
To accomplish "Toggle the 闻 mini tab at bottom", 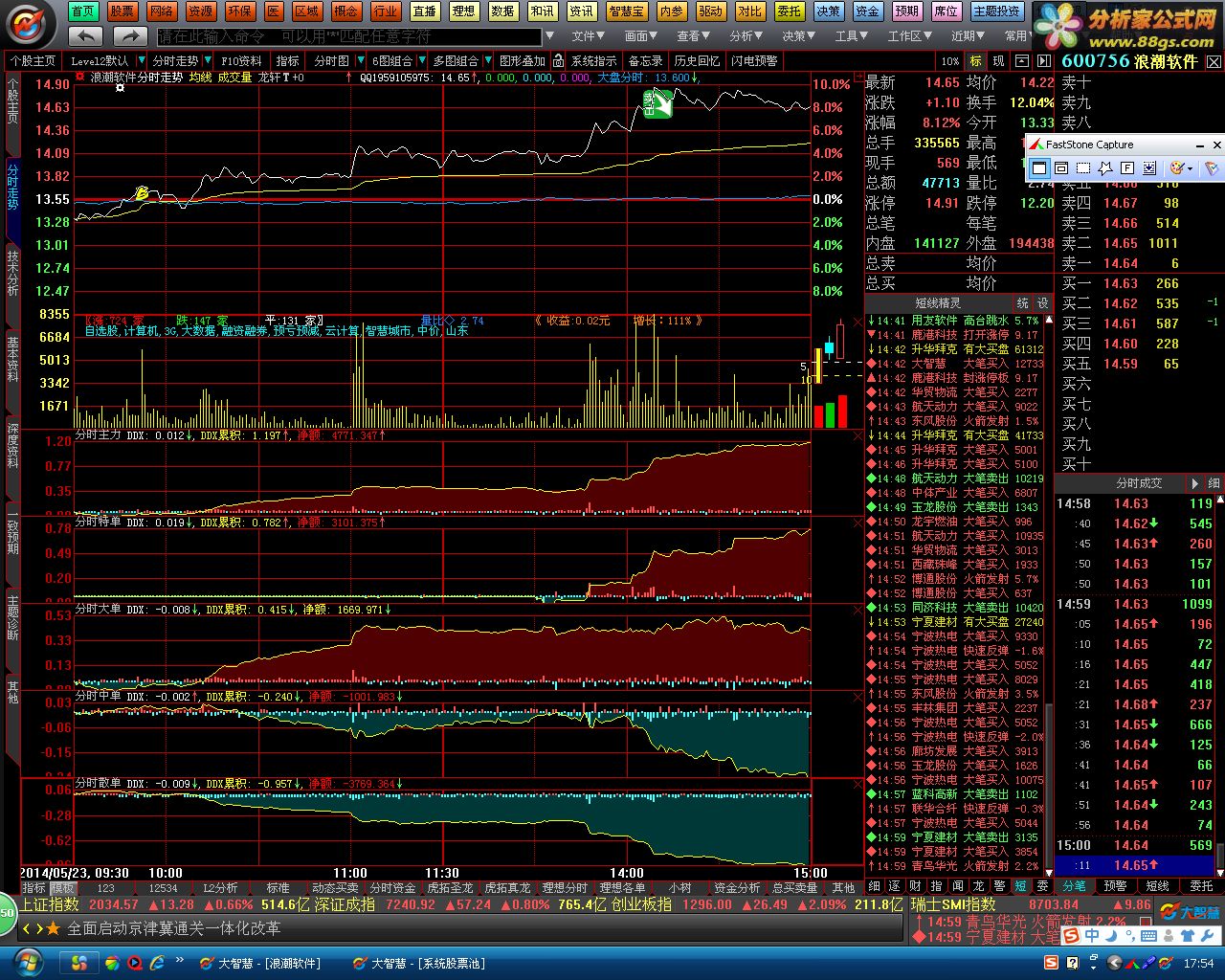I will point(957,887).
